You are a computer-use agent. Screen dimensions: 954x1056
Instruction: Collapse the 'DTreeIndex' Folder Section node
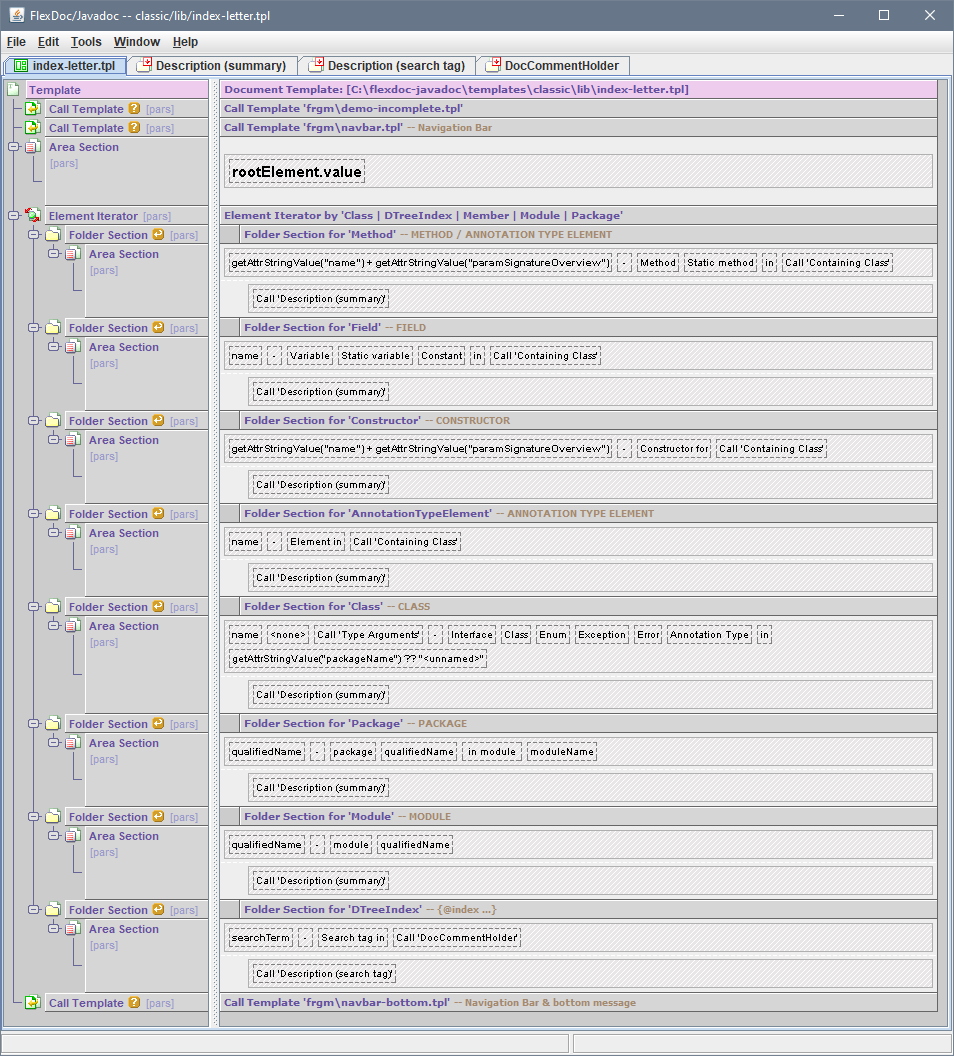(33, 910)
